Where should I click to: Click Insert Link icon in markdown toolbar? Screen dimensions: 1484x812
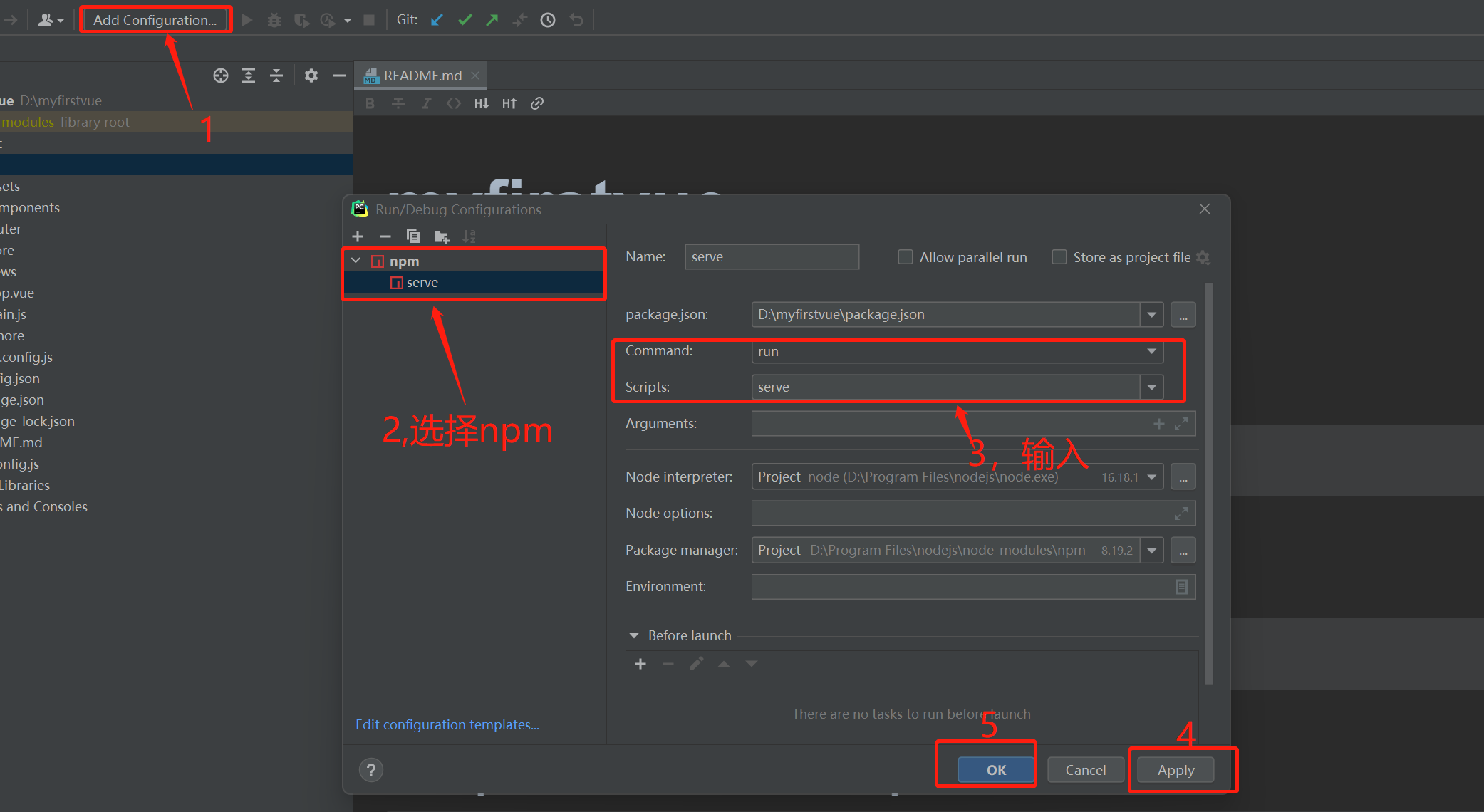tap(537, 103)
